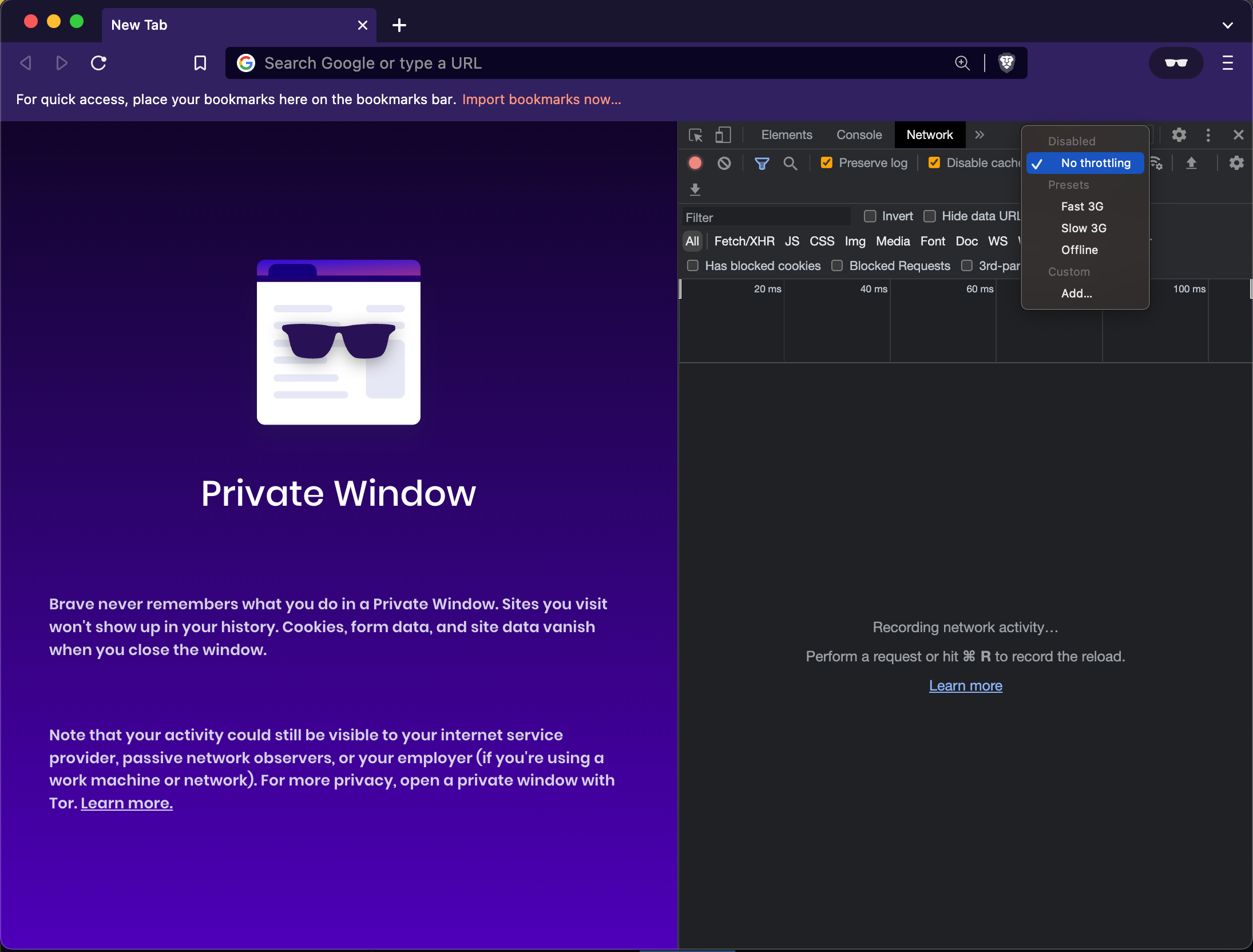Viewport: 1253px width, 952px height.
Task: Click the private window sunglasses badge
Action: click(x=1176, y=63)
